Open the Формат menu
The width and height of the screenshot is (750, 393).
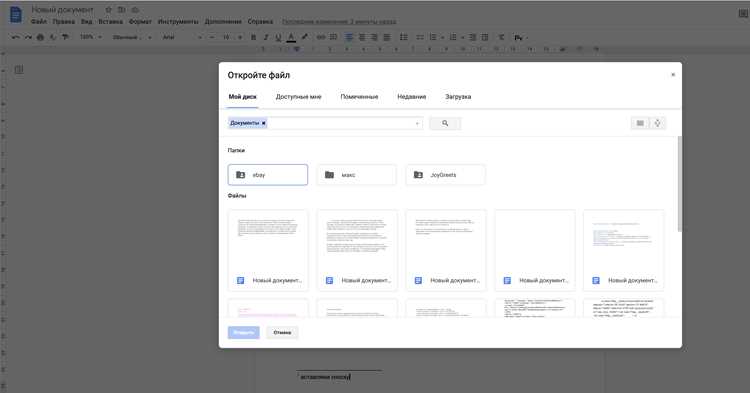click(140, 22)
